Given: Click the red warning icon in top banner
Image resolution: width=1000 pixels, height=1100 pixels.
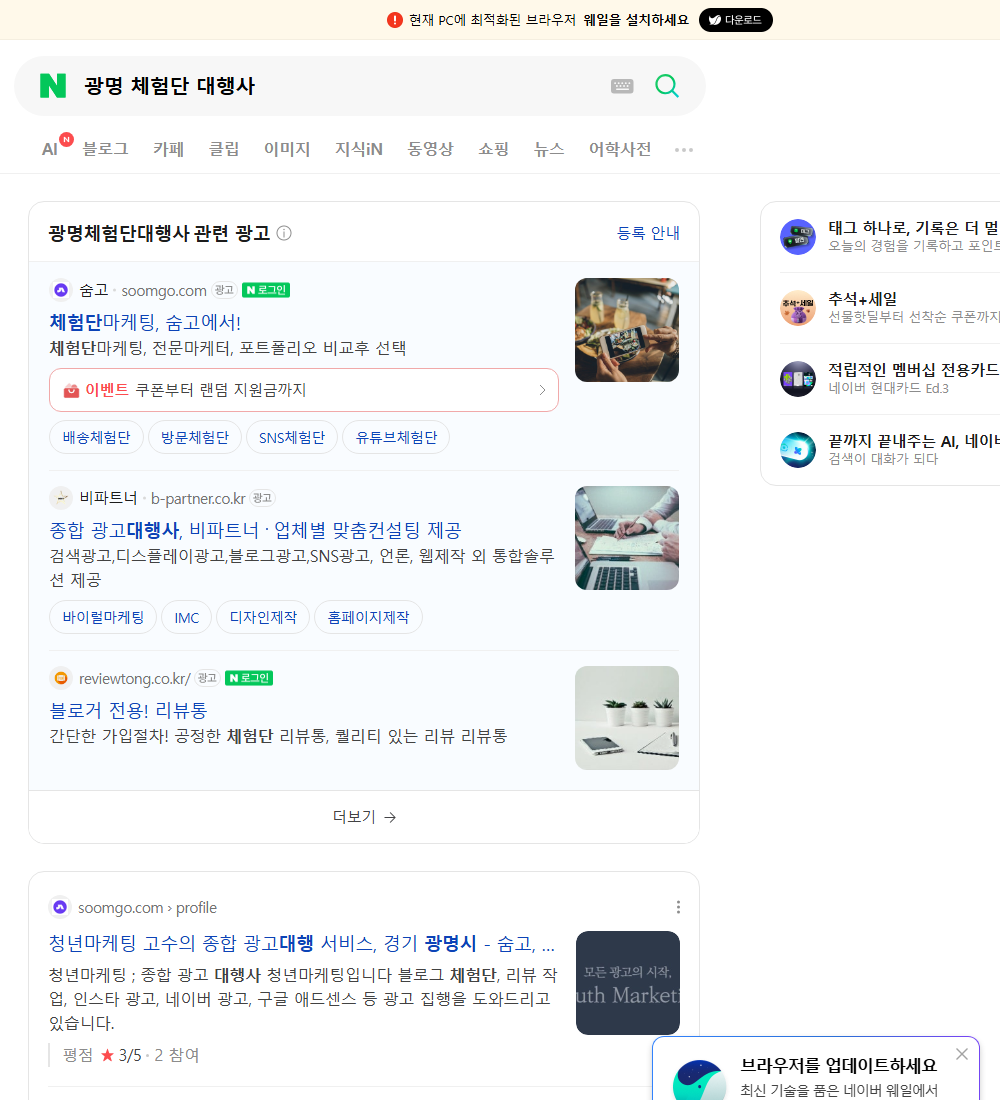Looking at the screenshot, I should point(395,20).
